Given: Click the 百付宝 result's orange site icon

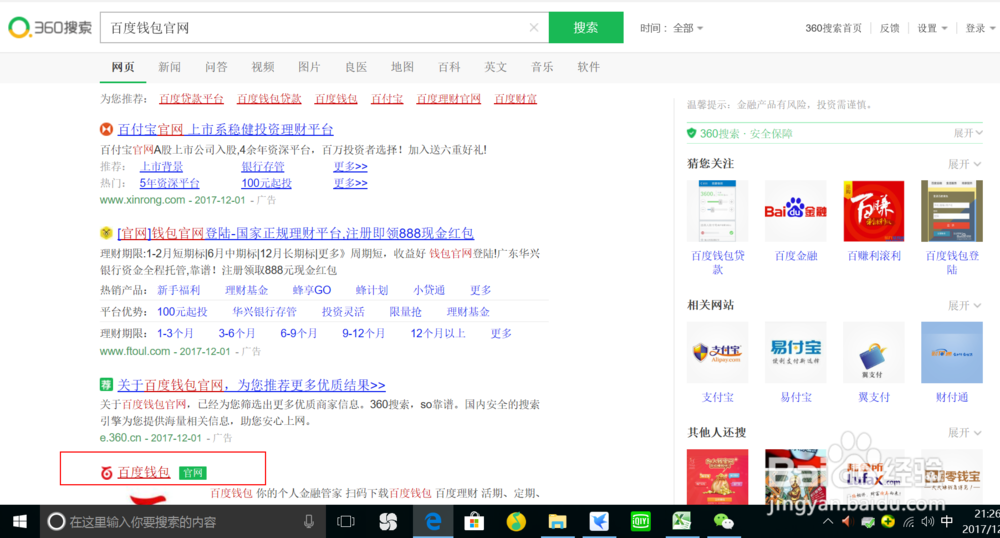Looking at the screenshot, I should (107, 129).
